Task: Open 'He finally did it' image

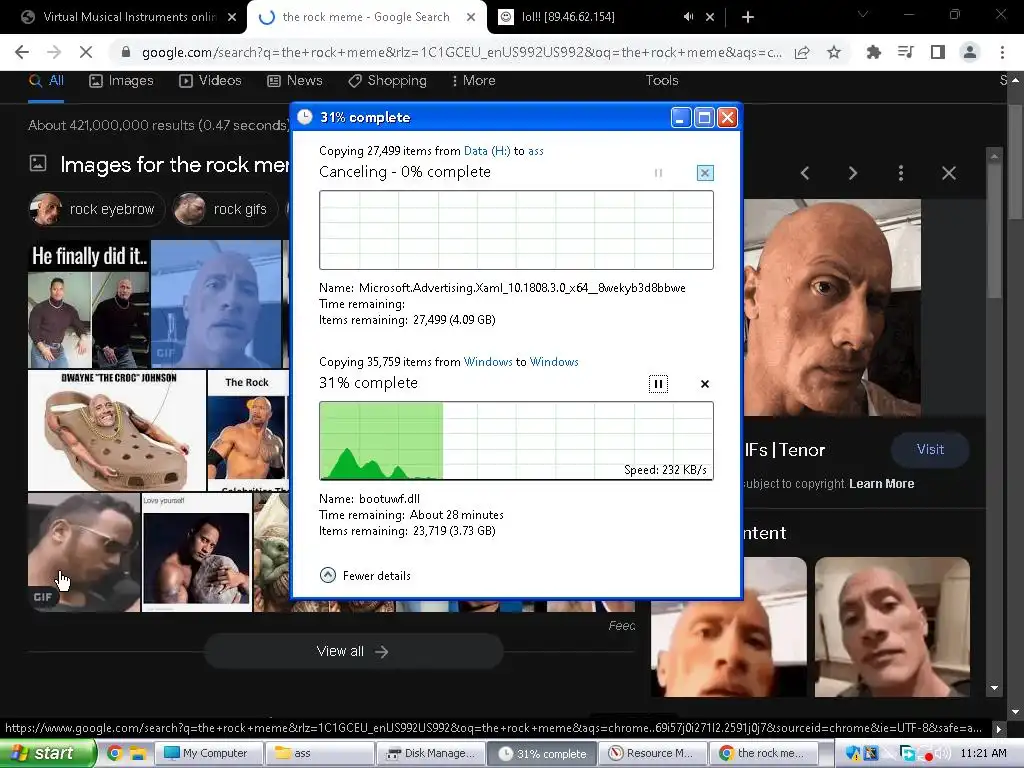Action: pyautogui.click(x=89, y=304)
